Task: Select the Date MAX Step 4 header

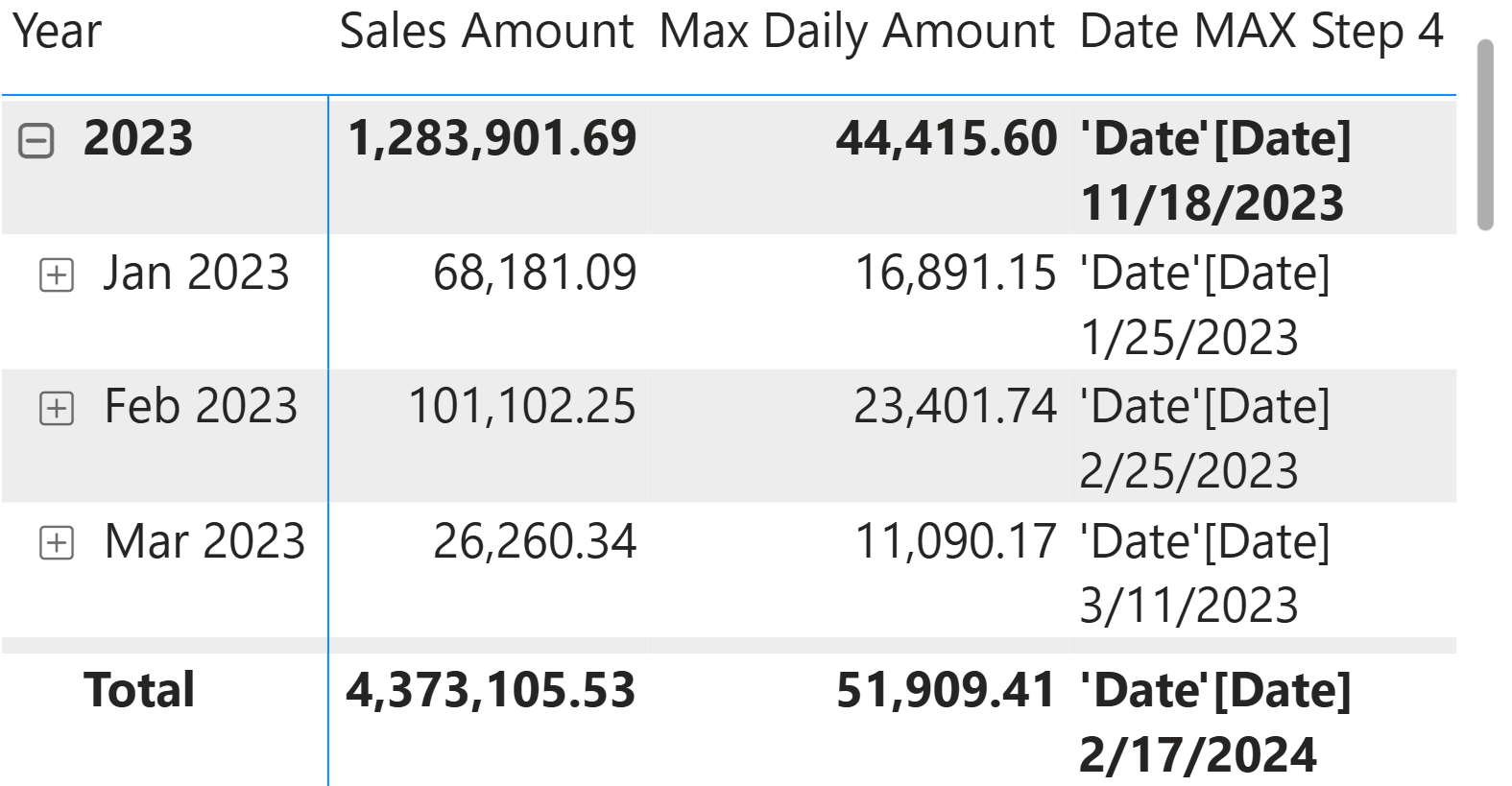Action: click(x=1260, y=32)
